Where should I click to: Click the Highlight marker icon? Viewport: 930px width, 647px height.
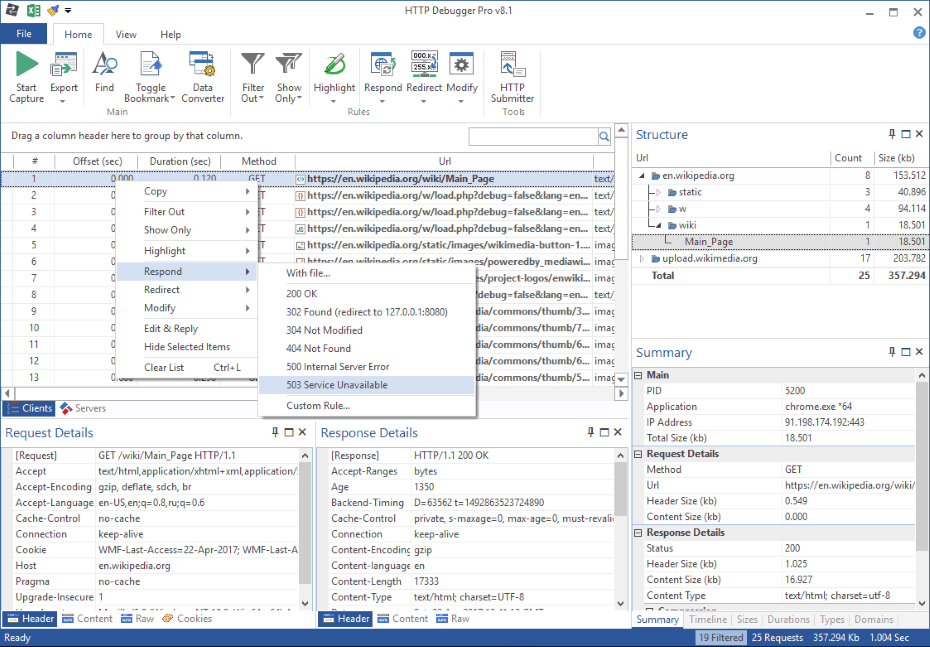pyautogui.click(x=335, y=64)
